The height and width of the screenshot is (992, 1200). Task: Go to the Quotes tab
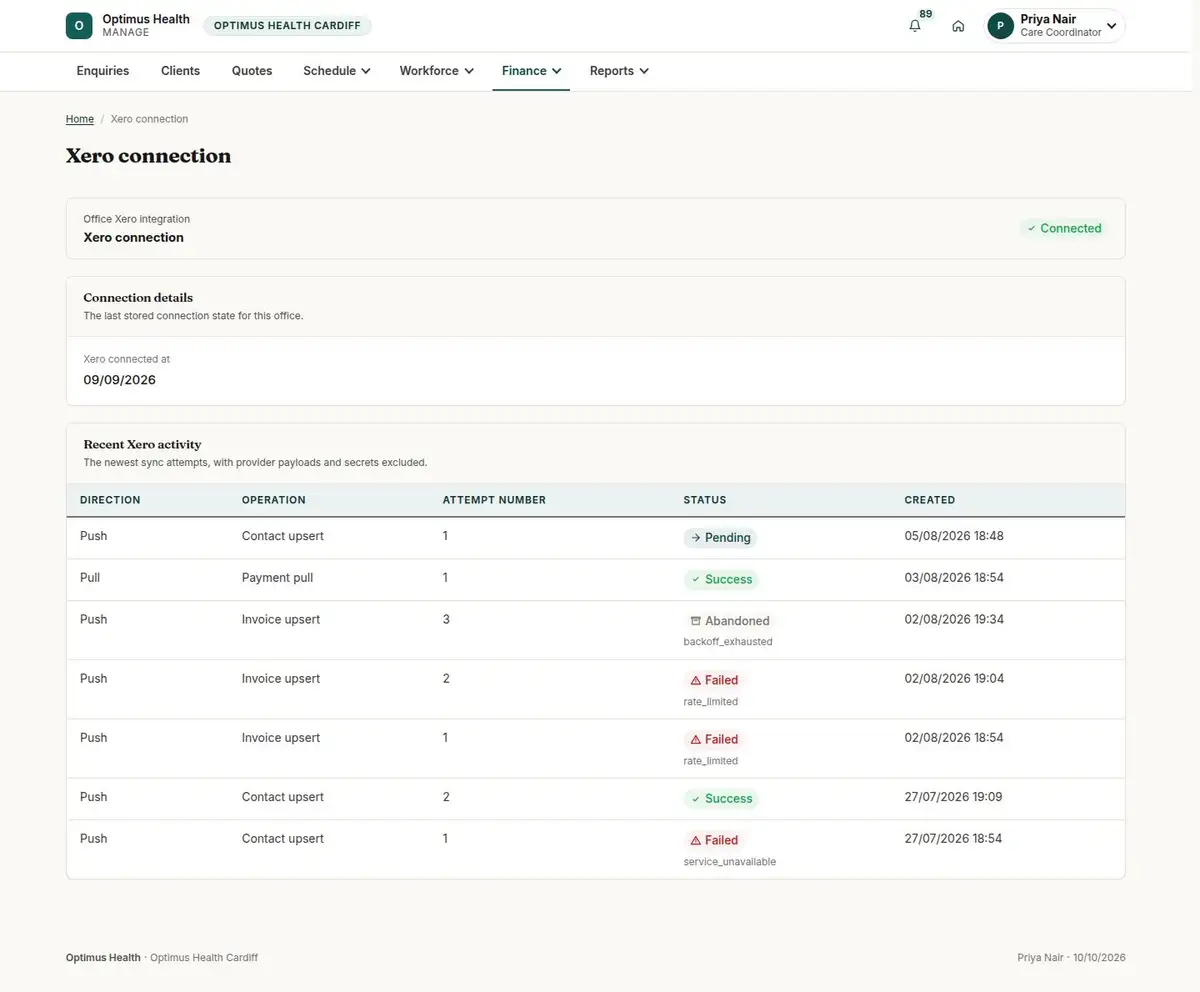pyautogui.click(x=252, y=71)
